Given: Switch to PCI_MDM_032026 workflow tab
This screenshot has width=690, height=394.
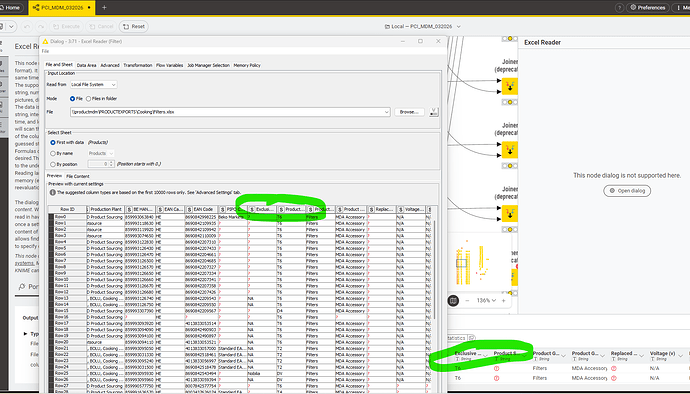Looking at the screenshot, I should point(62,7).
